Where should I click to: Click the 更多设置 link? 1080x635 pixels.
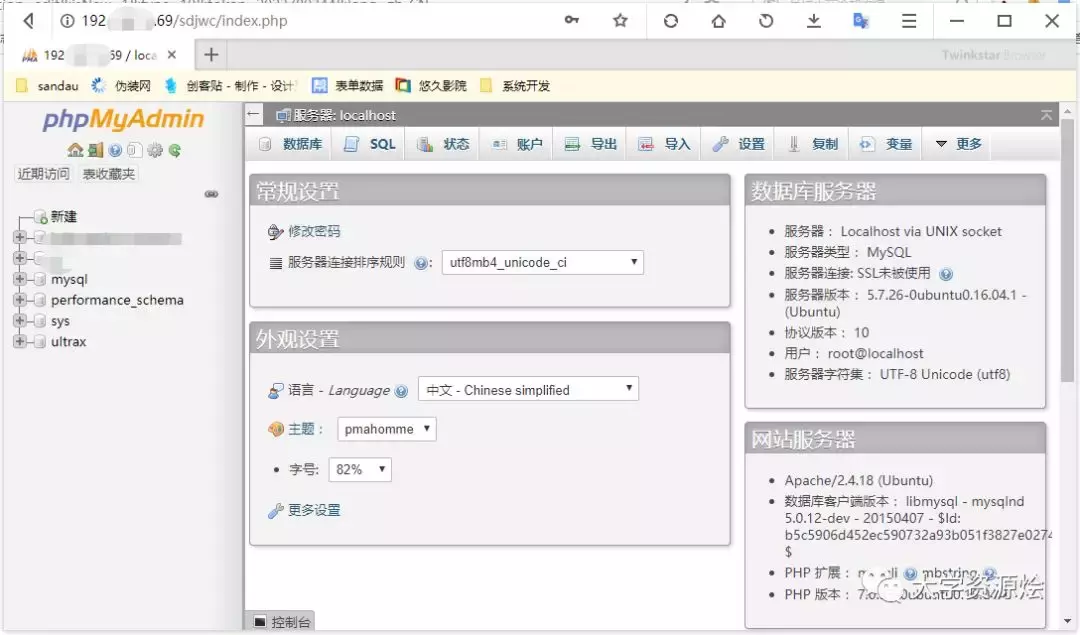(x=314, y=510)
